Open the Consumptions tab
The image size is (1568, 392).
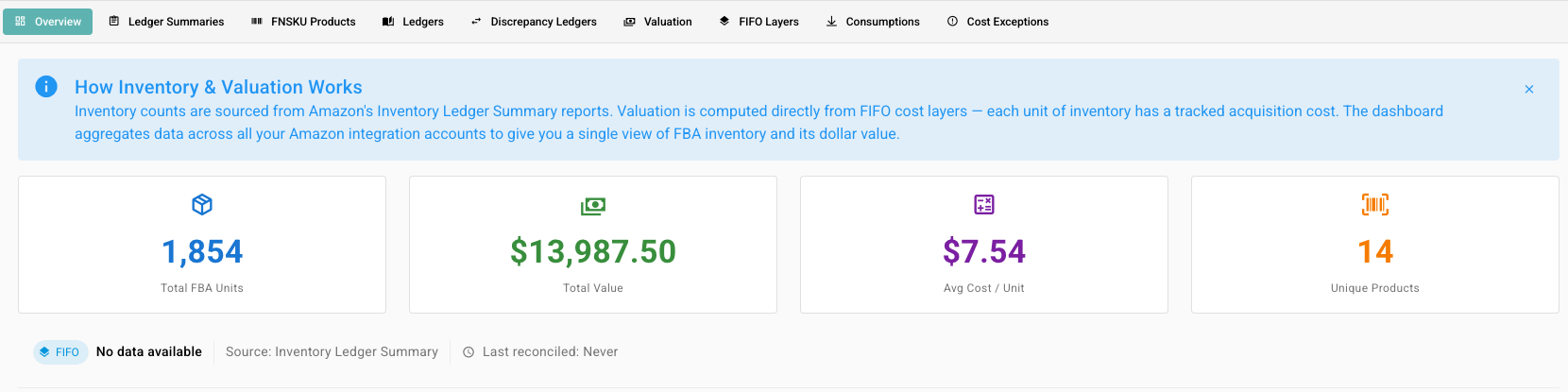click(x=873, y=22)
